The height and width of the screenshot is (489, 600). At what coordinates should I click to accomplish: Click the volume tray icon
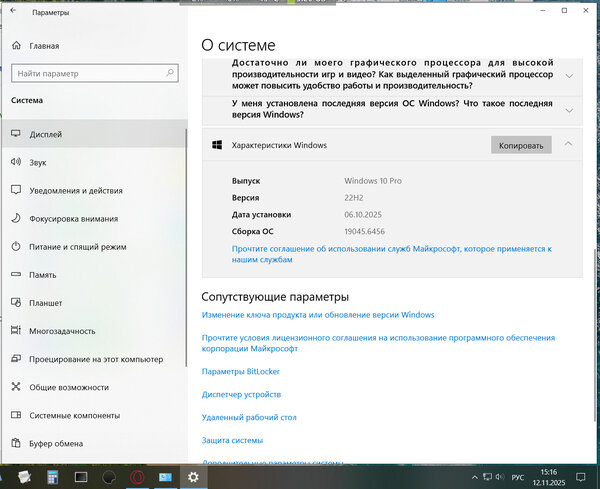click(500, 477)
